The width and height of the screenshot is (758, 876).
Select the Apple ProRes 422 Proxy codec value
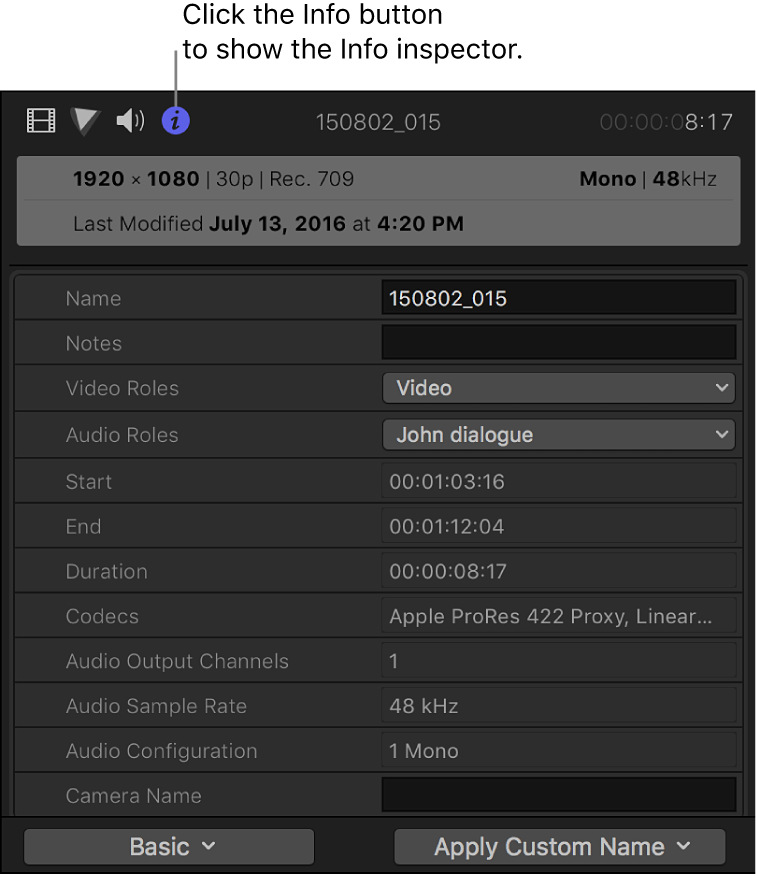click(x=558, y=616)
